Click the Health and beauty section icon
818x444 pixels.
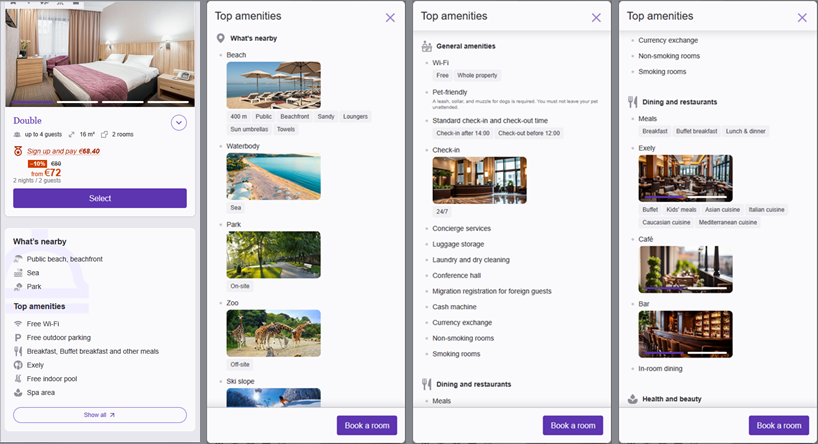[633, 399]
